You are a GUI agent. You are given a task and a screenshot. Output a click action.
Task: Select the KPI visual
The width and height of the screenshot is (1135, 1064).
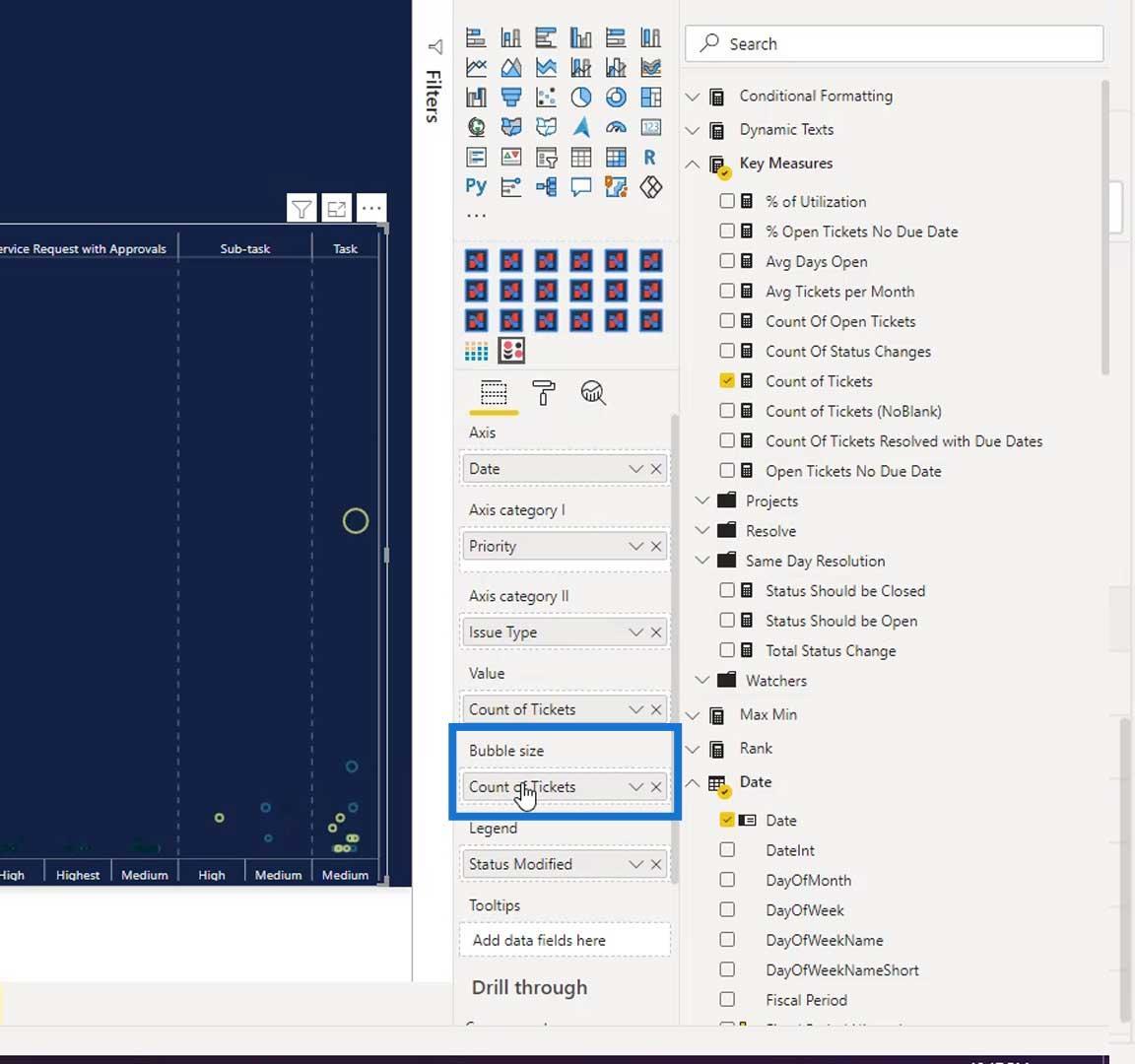[511, 157]
